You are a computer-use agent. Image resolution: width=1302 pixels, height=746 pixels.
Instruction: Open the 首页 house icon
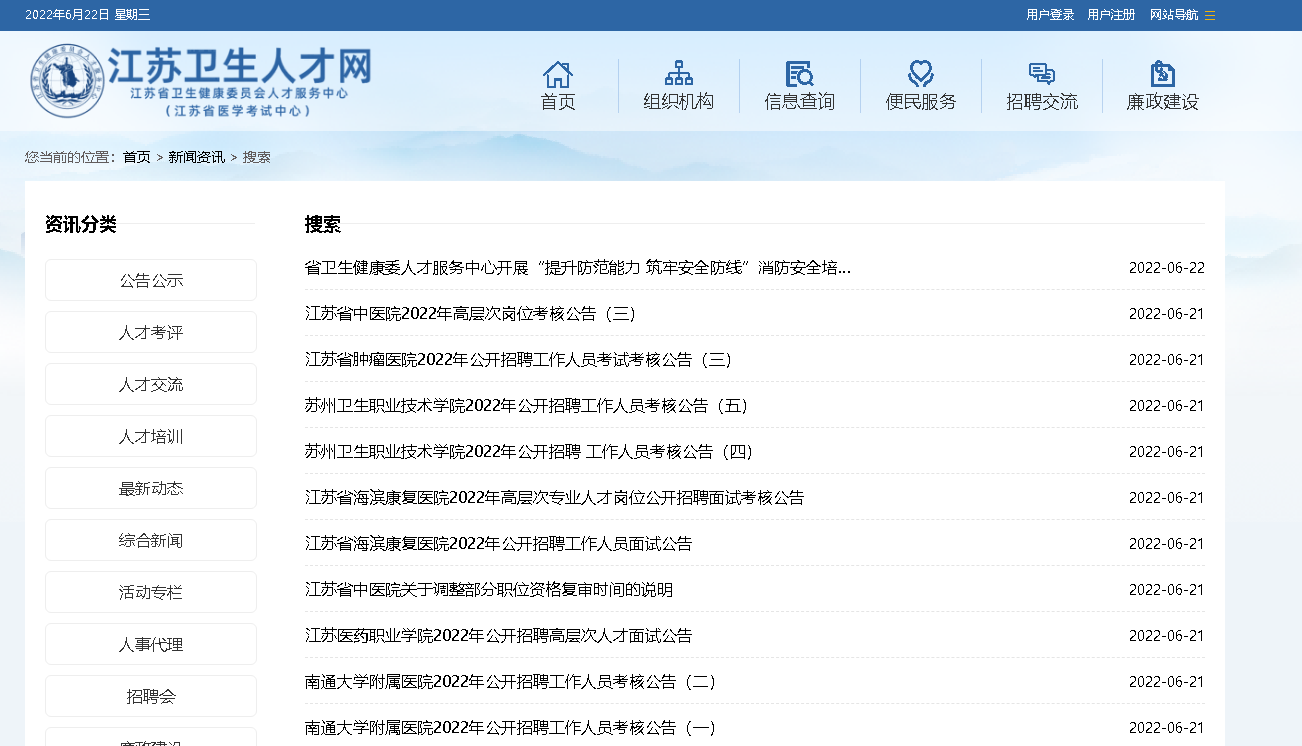click(558, 74)
